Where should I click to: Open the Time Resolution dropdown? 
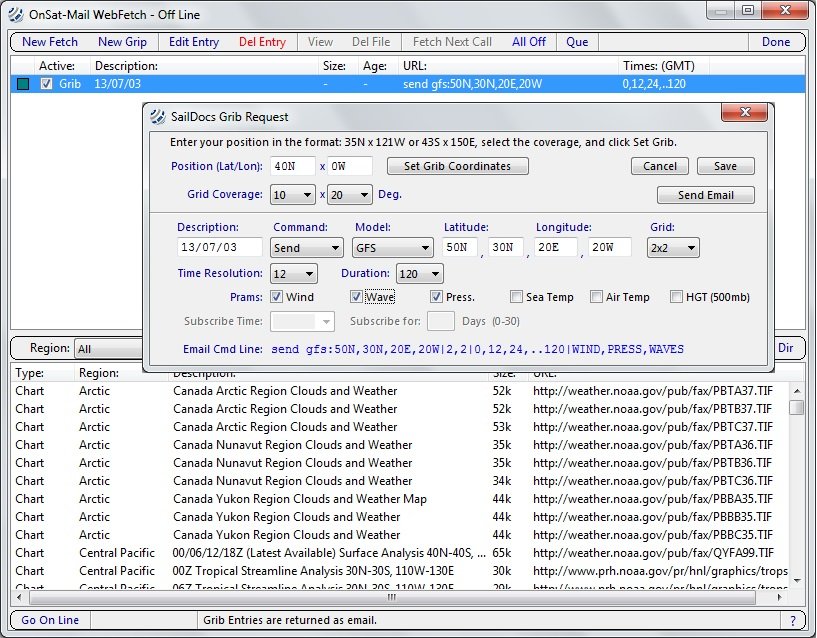[294, 273]
